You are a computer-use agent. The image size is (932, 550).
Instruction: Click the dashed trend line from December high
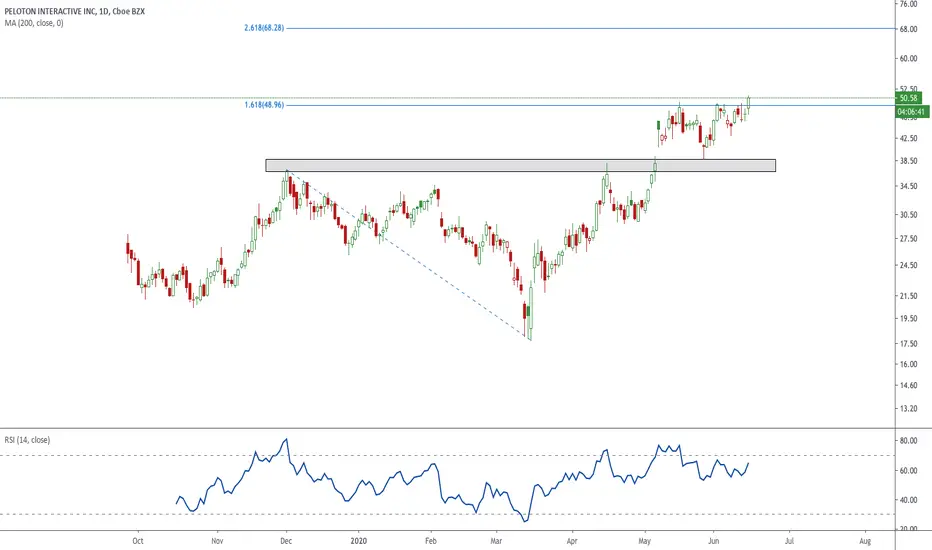[x=407, y=253]
